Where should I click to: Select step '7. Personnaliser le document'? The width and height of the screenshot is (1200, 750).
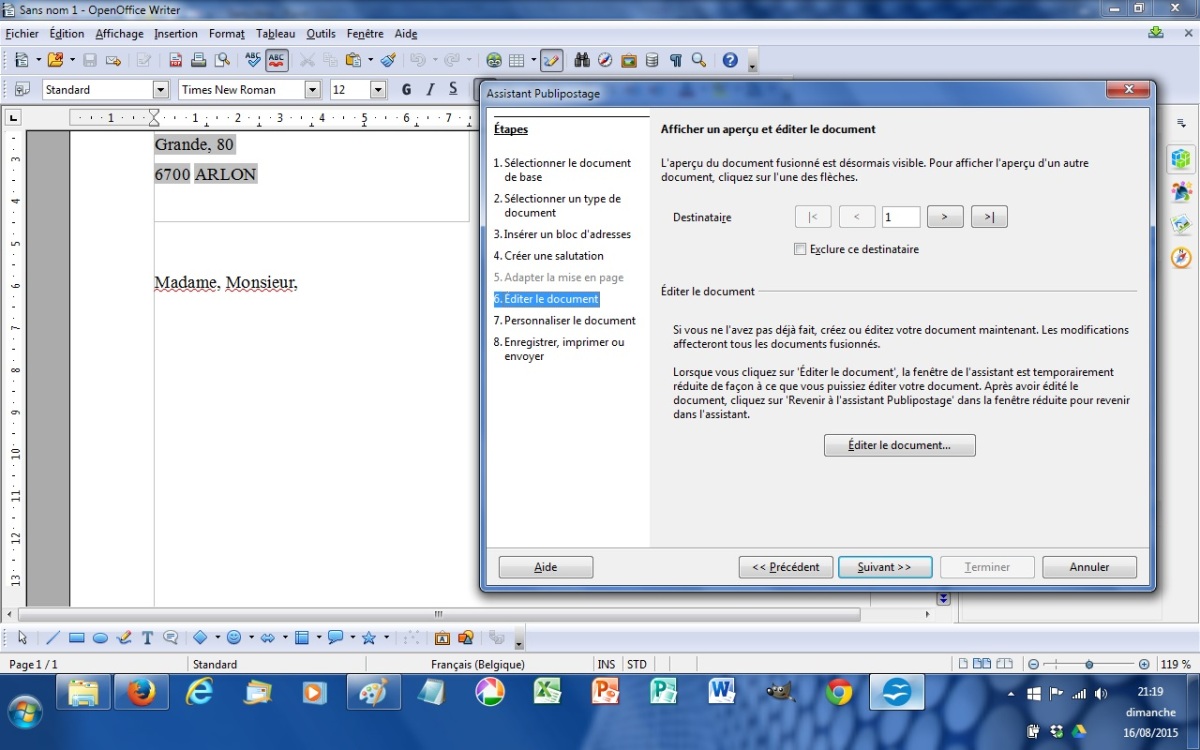pos(565,321)
